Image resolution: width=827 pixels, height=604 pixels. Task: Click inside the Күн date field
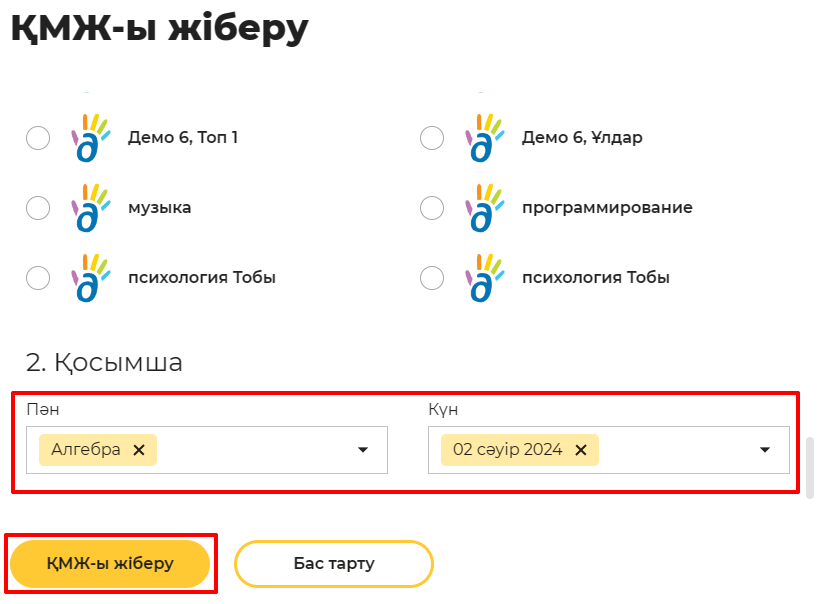point(609,450)
